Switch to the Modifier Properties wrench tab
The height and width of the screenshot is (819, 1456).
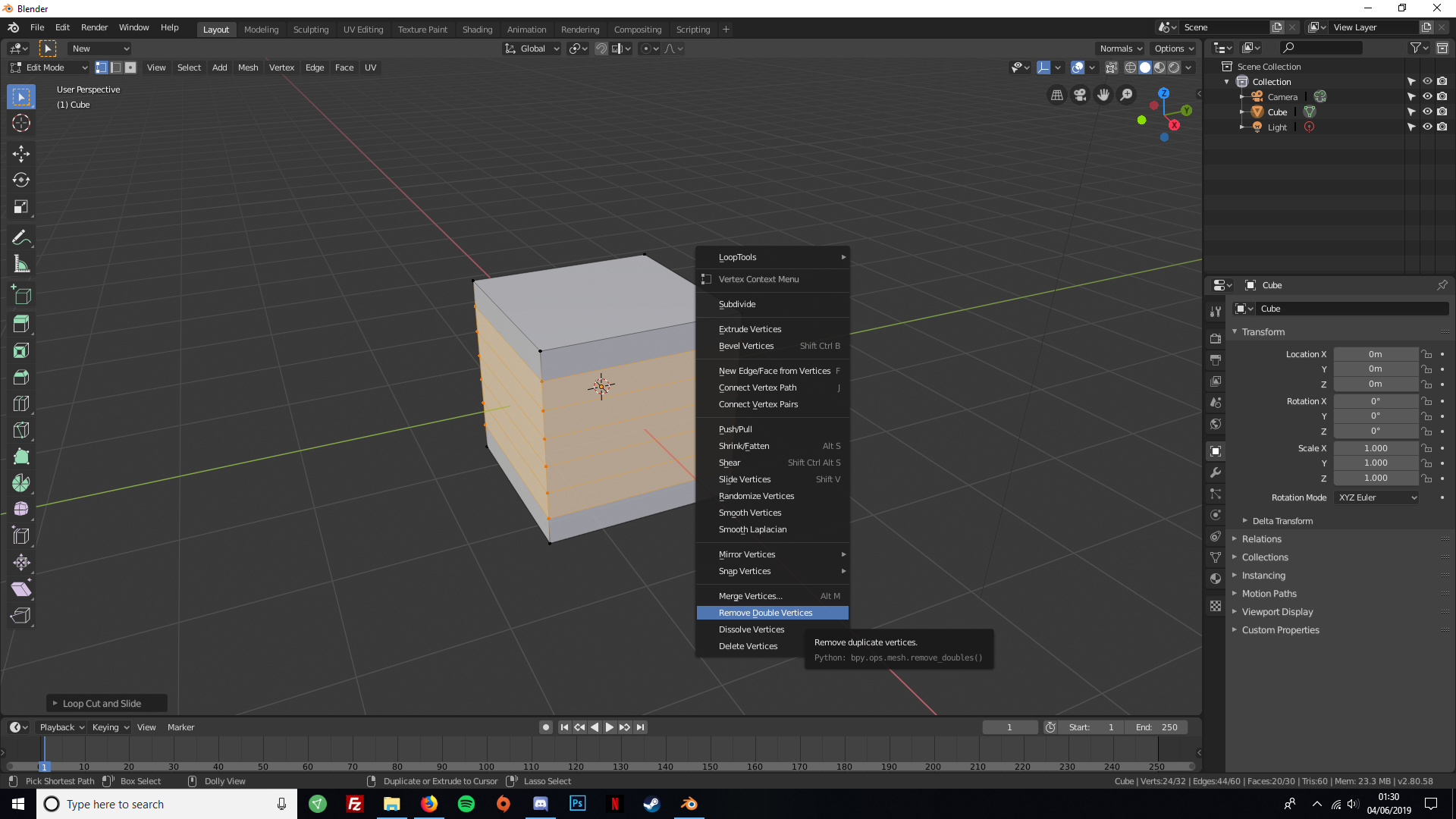pos(1216,472)
